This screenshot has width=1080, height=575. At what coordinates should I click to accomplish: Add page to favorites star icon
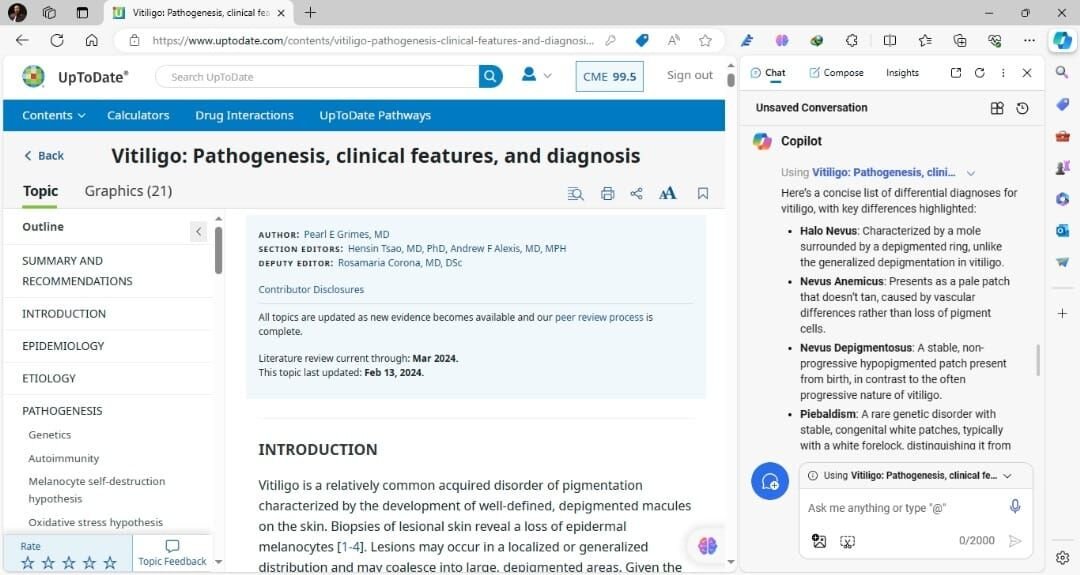tap(705, 41)
